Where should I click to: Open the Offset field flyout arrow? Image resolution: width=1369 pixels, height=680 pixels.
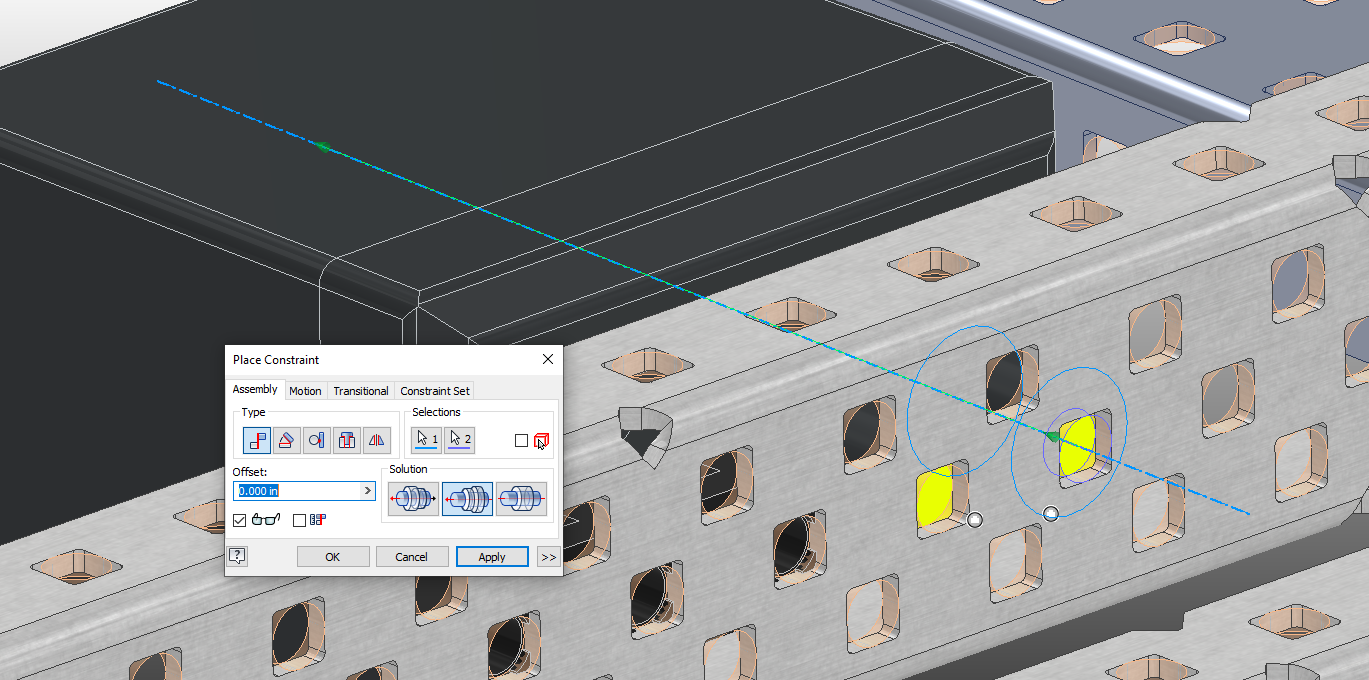click(x=368, y=491)
